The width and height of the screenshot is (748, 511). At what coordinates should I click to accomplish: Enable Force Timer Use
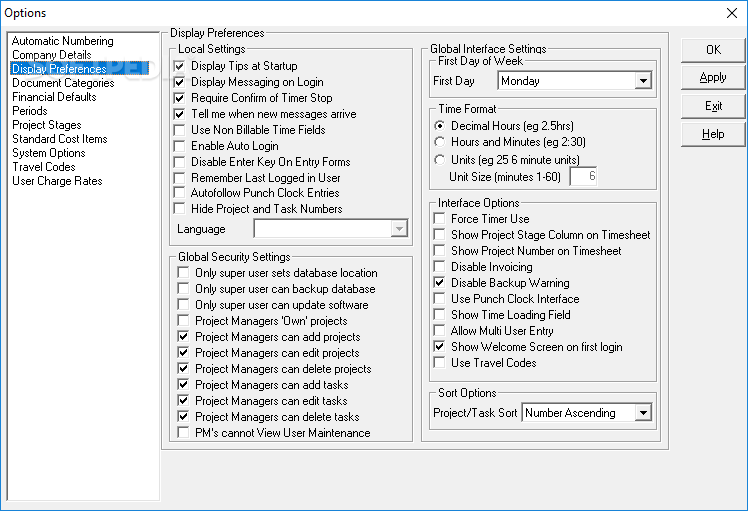[439, 219]
